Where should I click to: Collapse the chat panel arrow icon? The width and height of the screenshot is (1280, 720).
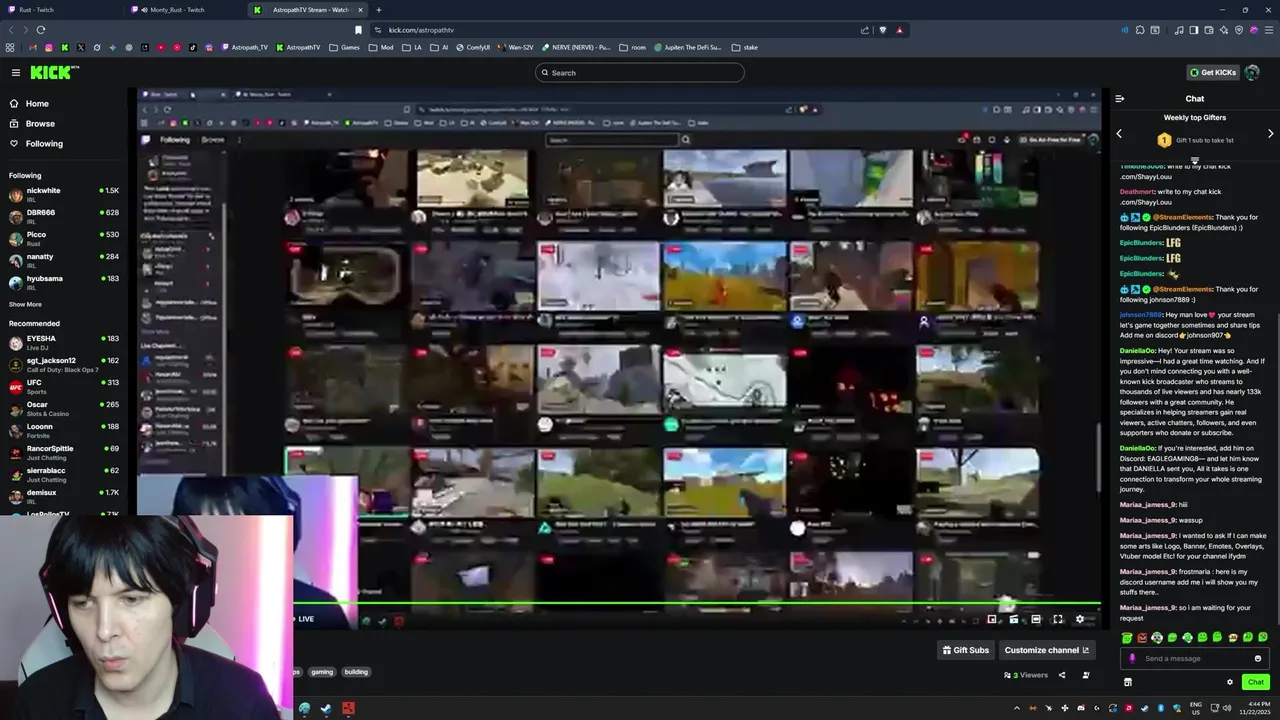tap(1119, 98)
